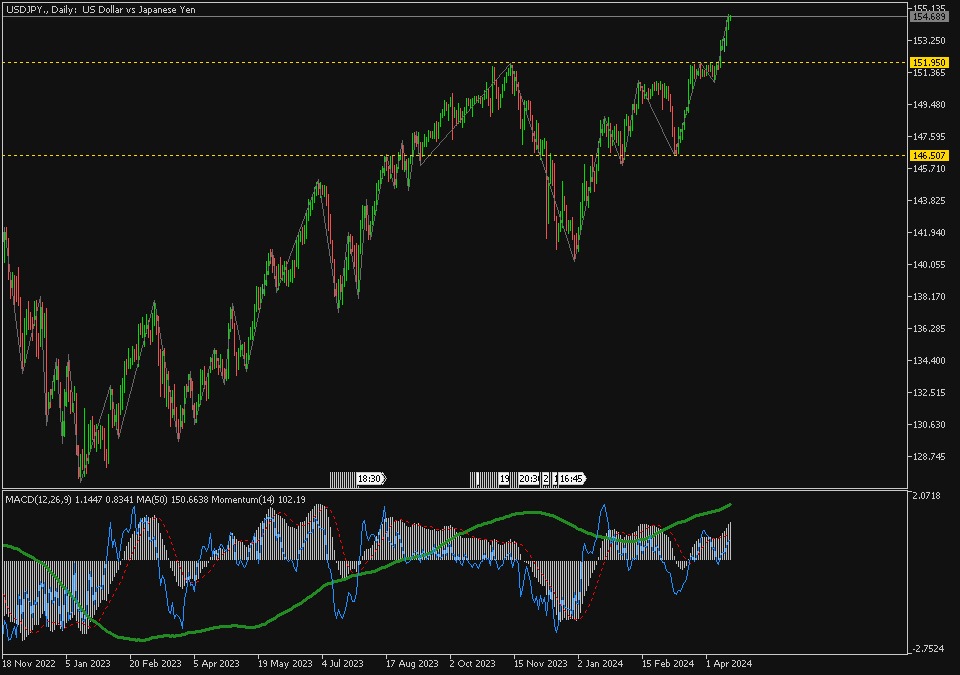The width and height of the screenshot is (960, 675).
Task: Click the 'MA(50) 150.6638' label in indicator window
Action: point(172,500)
